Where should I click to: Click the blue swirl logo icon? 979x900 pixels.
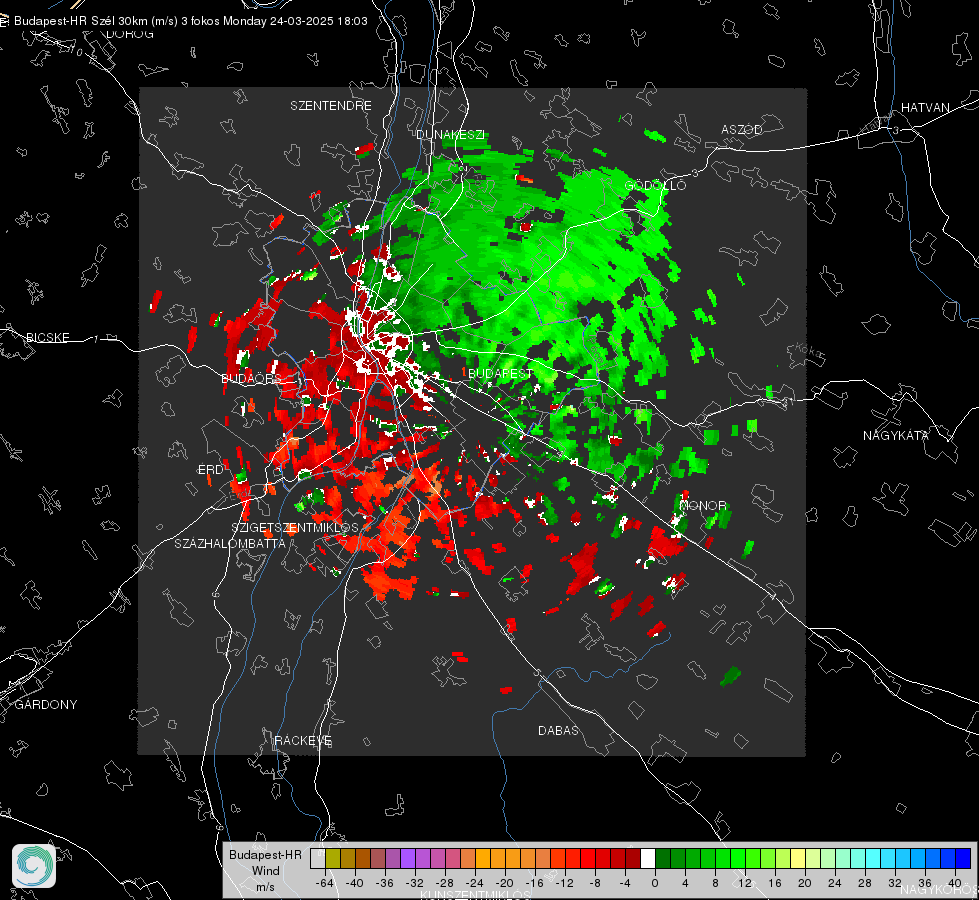[x=34, y=866]
